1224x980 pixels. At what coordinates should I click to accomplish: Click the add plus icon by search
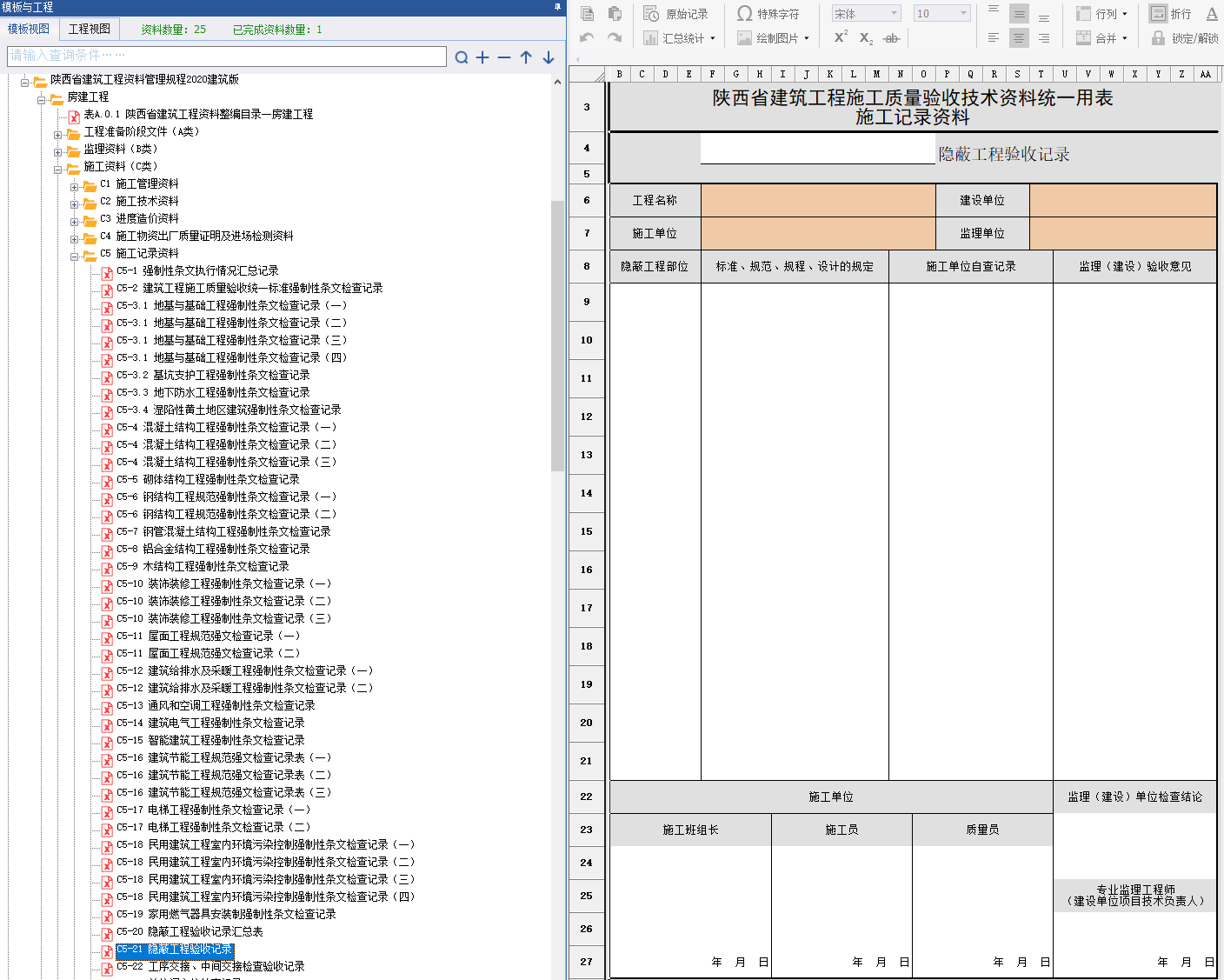[482, 57]
